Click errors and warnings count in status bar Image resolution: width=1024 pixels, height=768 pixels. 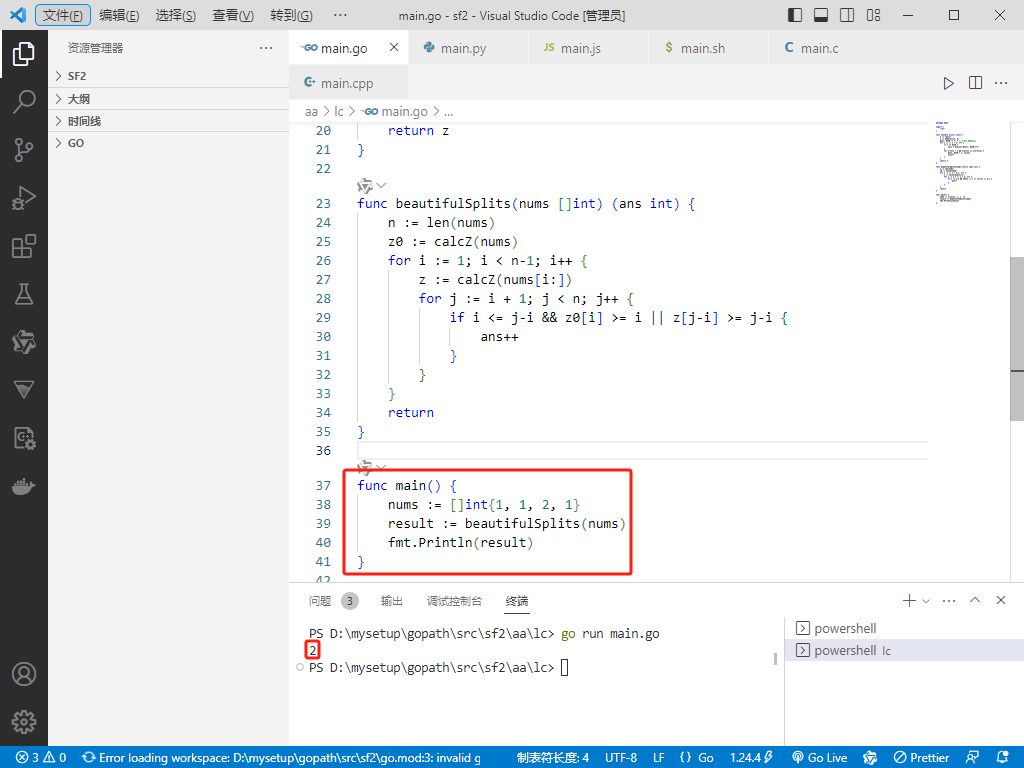click(x=41, y=758)
